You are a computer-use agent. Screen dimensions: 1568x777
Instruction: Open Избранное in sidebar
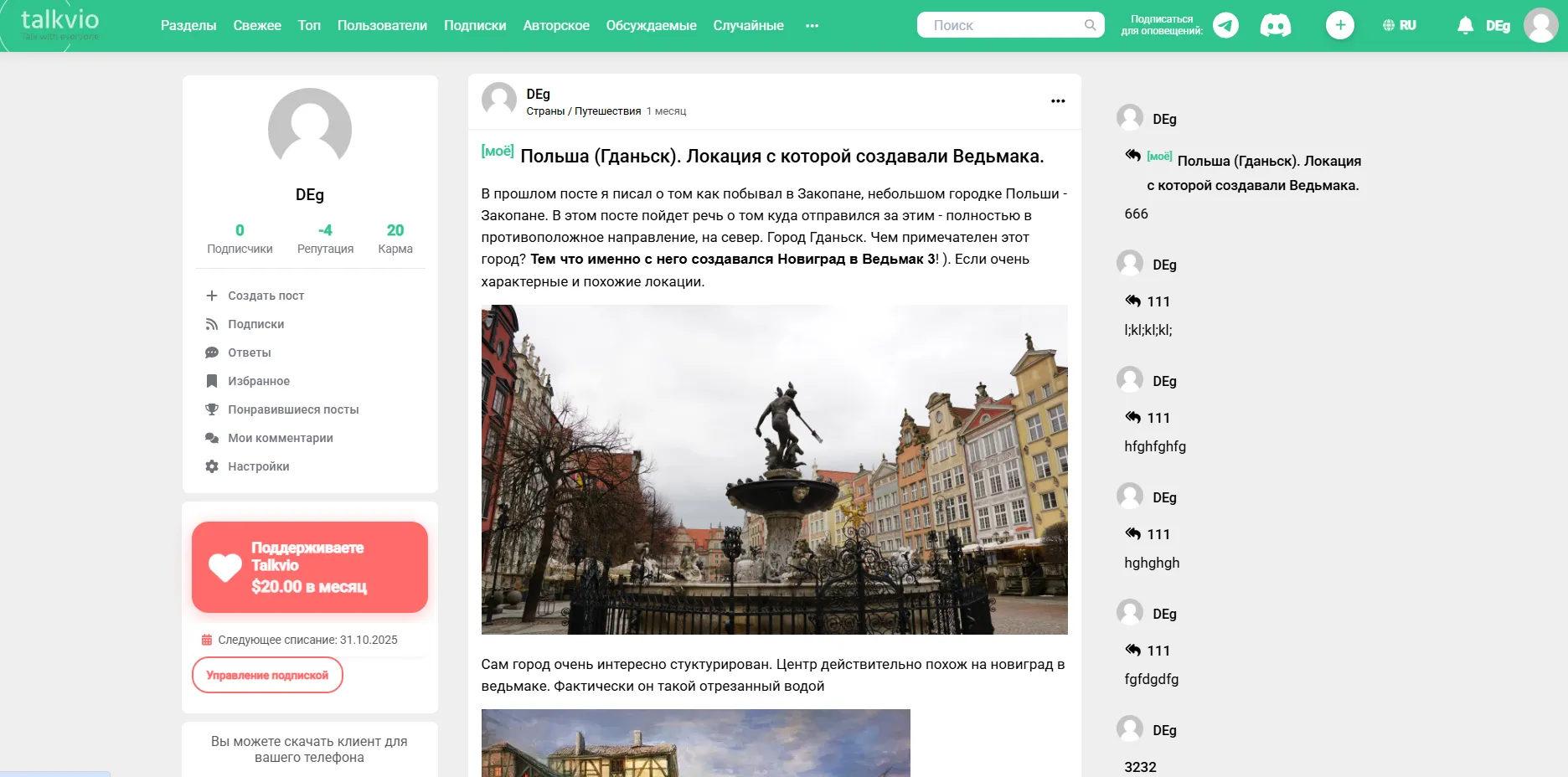pos(259,381)
